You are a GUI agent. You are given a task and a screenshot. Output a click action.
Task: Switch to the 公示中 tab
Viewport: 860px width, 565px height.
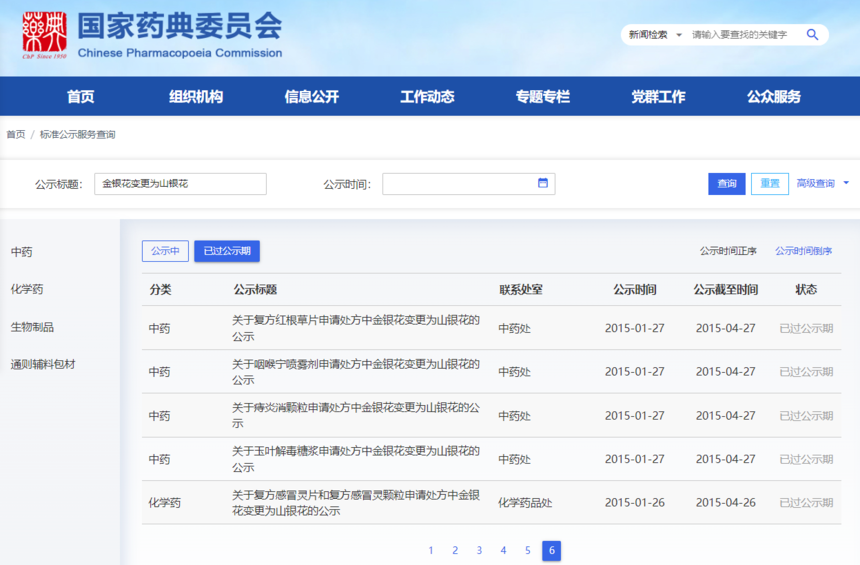[x=165, y=251]
